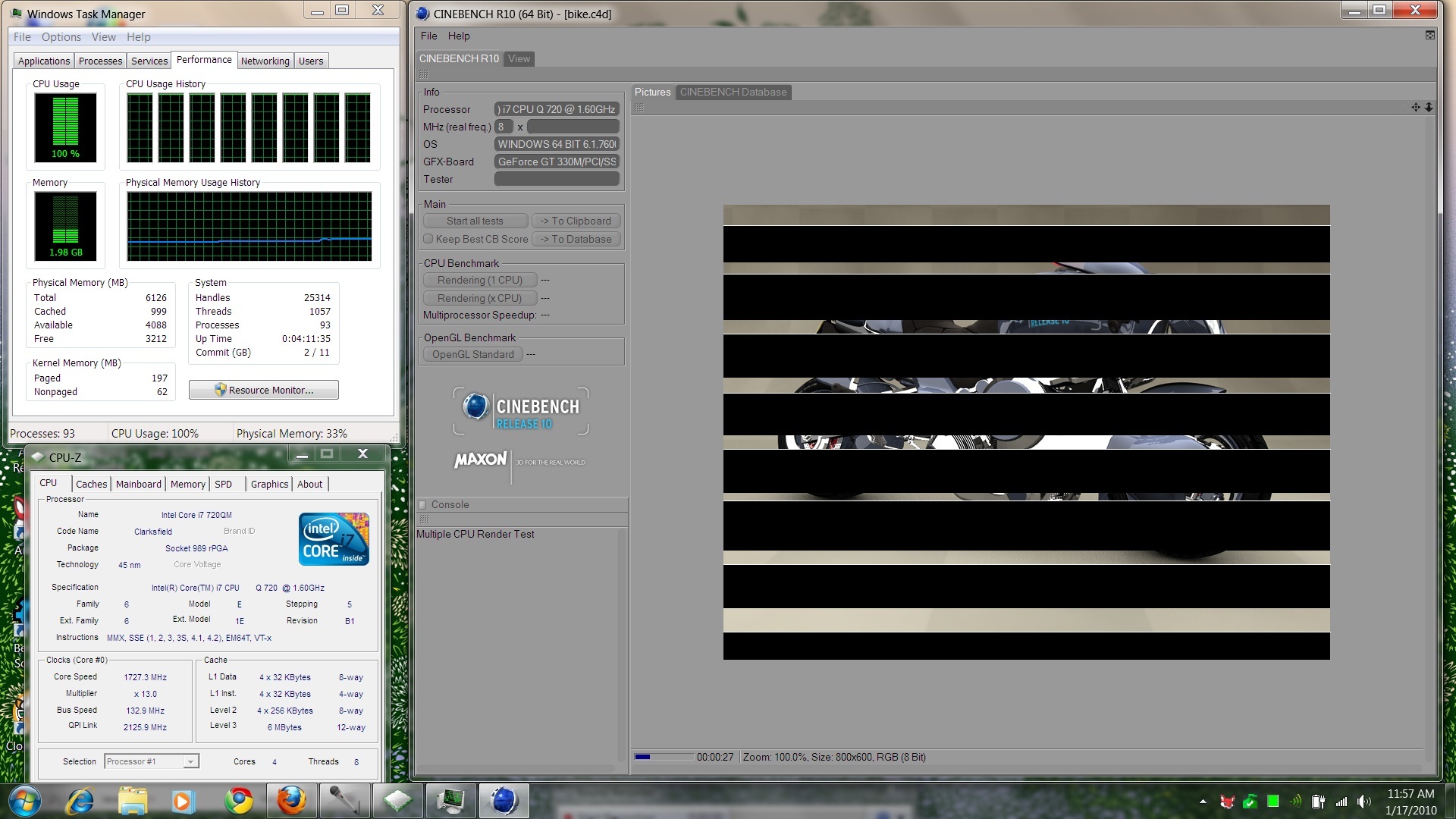The height and width of the screenshot is (819, 1456).
Task: Switch to the Networking tab in Task Manager
Action: (265, 61)
